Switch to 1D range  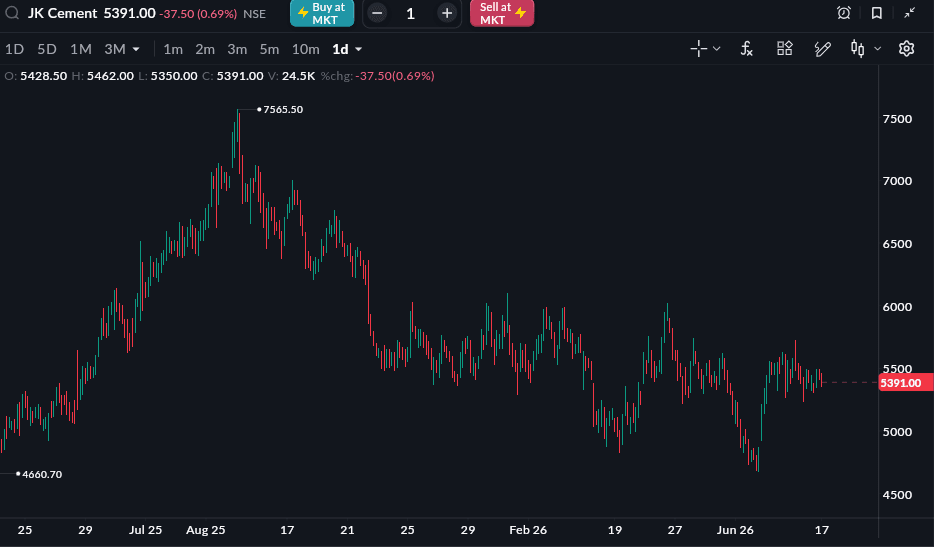click(14, 49)
